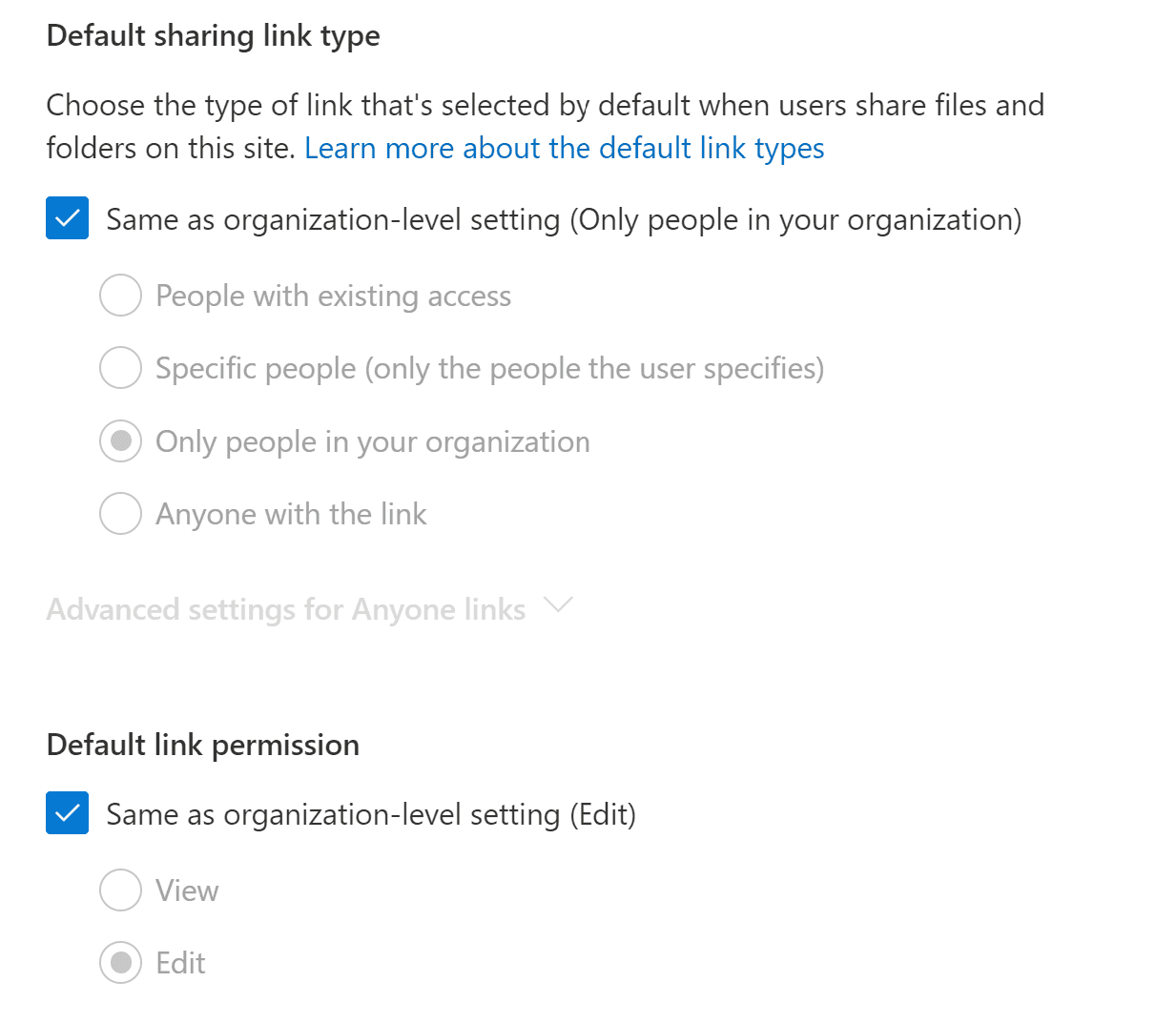This screenshot has width=1176, height=1023.
Task: Click the chevron beside "Advanced settings for Anyone links"
Action: tap(559, 606)
